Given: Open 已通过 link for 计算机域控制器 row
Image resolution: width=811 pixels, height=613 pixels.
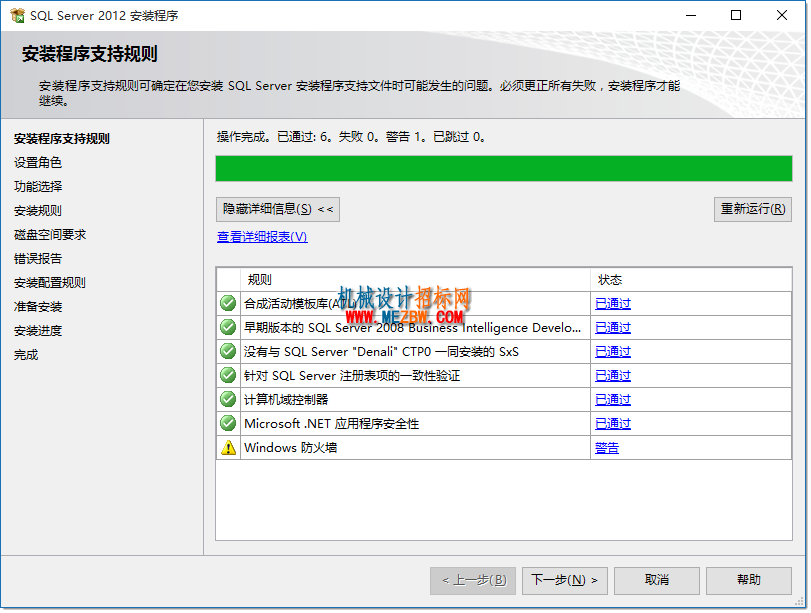Looking at the screenshot, I should tap(613, 400).
